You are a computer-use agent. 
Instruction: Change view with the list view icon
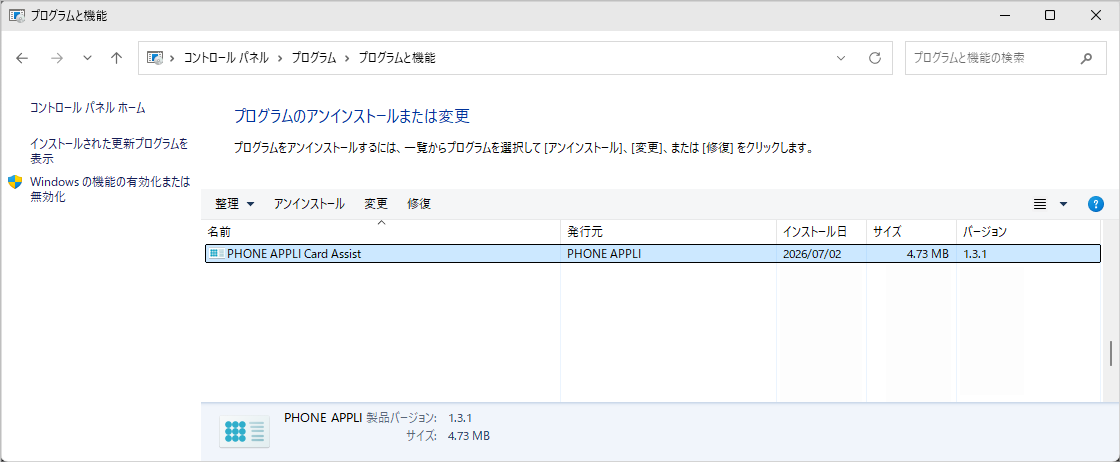(1040, 204)
